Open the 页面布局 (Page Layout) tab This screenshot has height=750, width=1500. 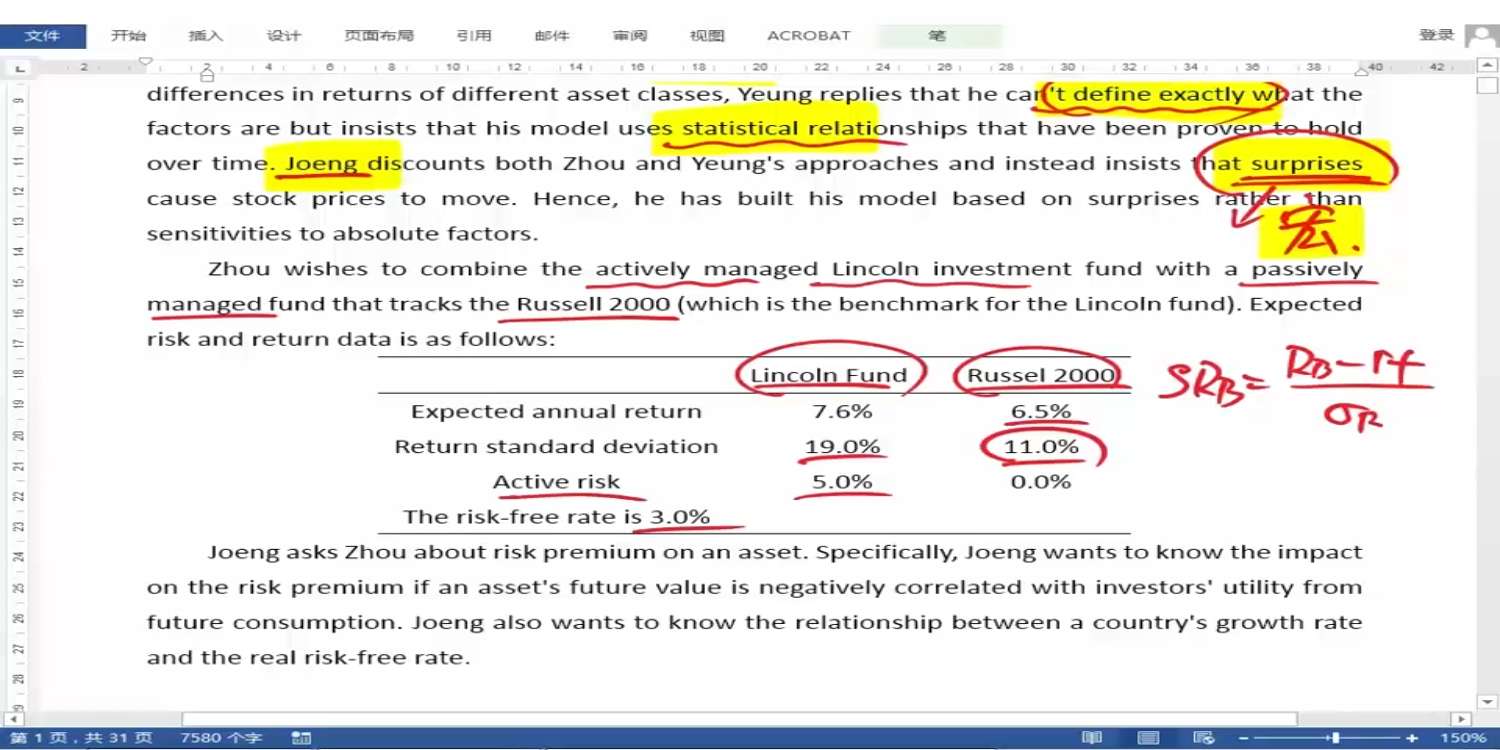click(x=378, y=35)
